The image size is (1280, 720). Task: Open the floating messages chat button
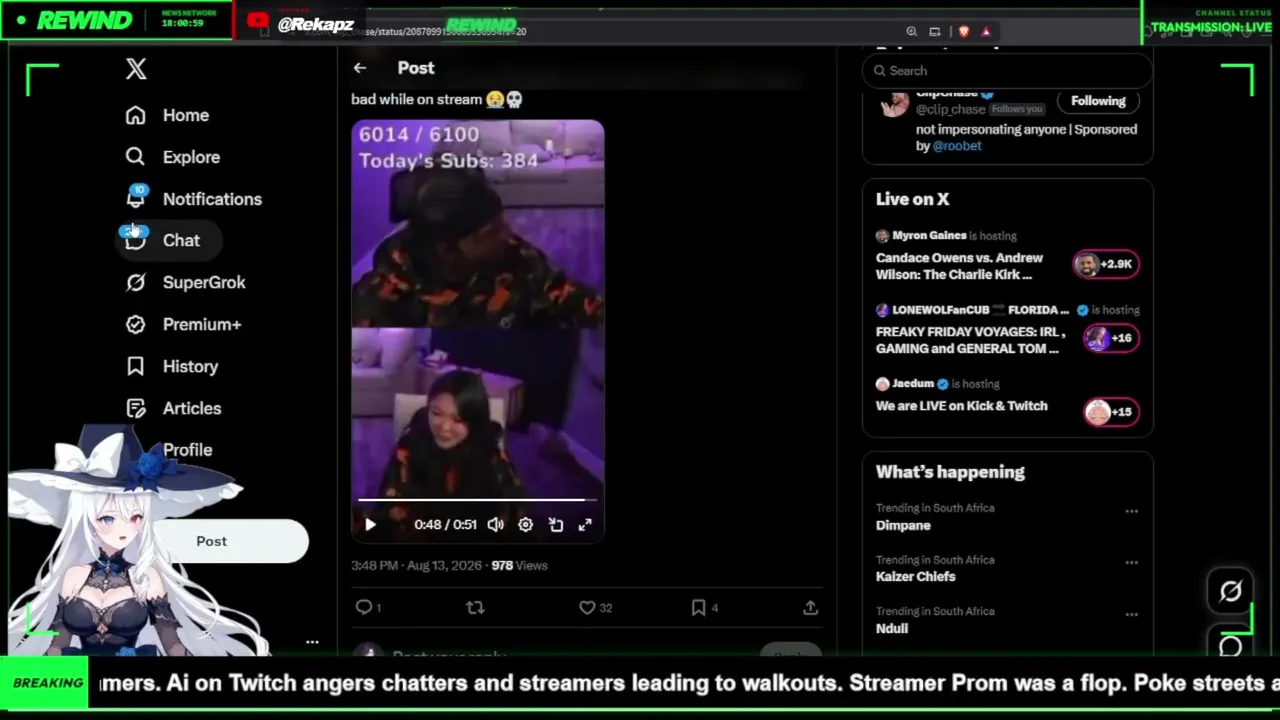point(1230,646)
